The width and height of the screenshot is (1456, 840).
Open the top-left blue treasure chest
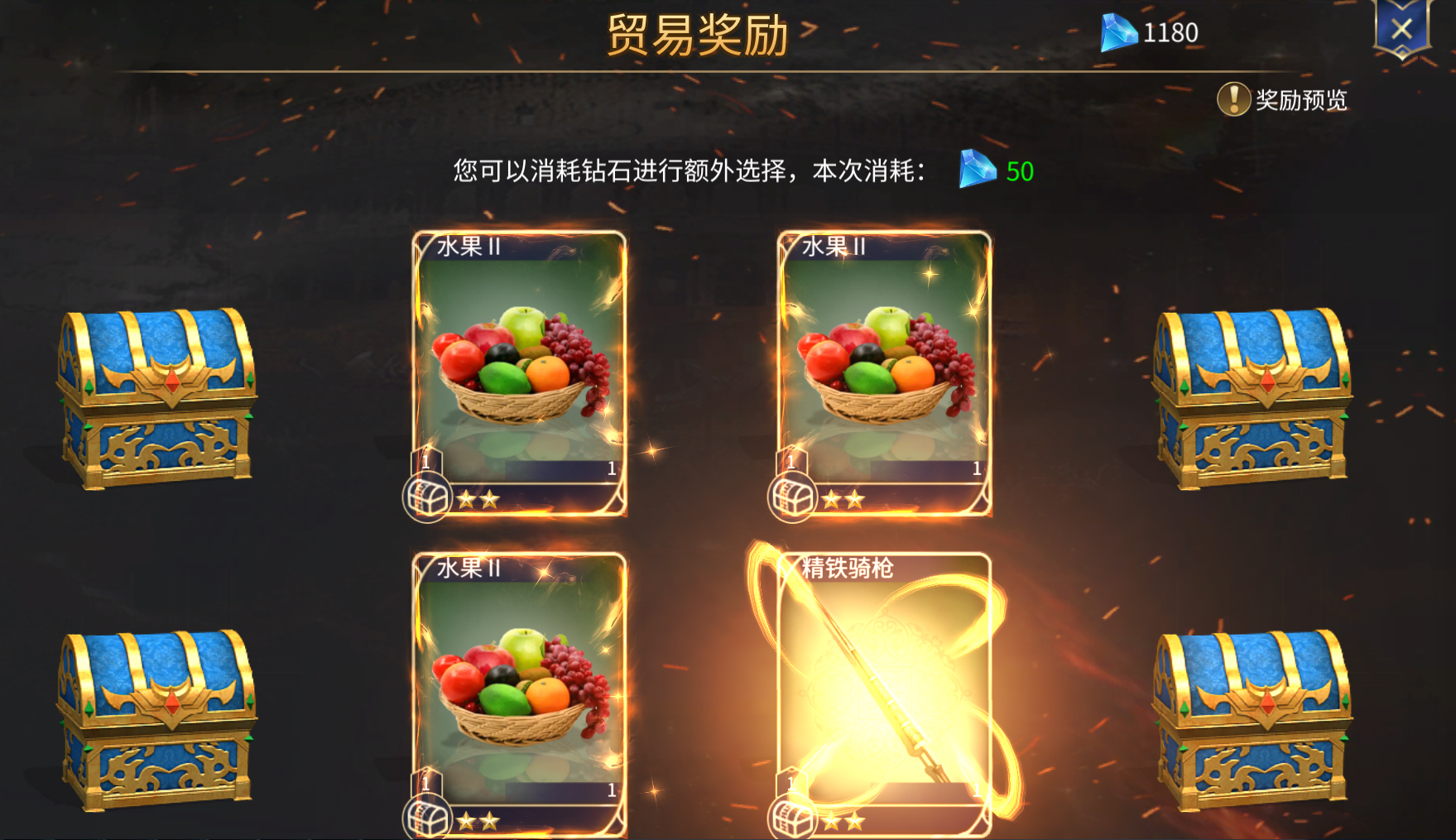(156, 399)
